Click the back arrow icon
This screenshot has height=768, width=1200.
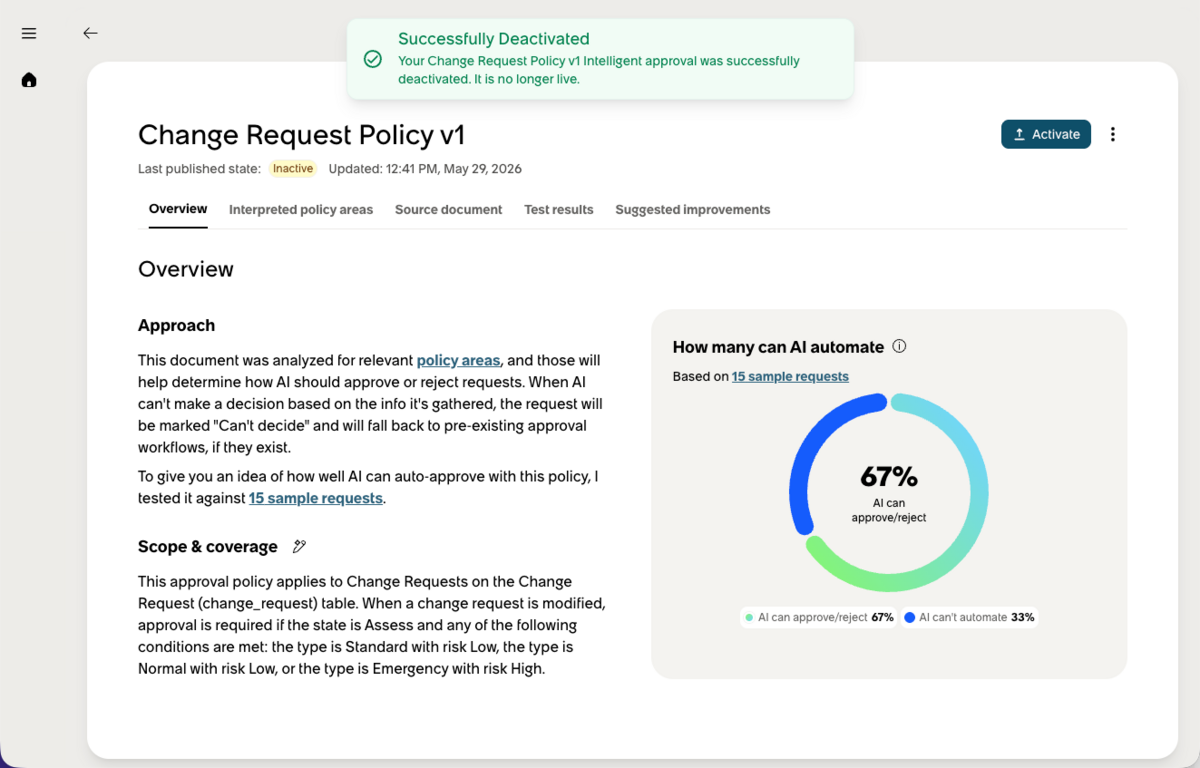coord(90,33)
